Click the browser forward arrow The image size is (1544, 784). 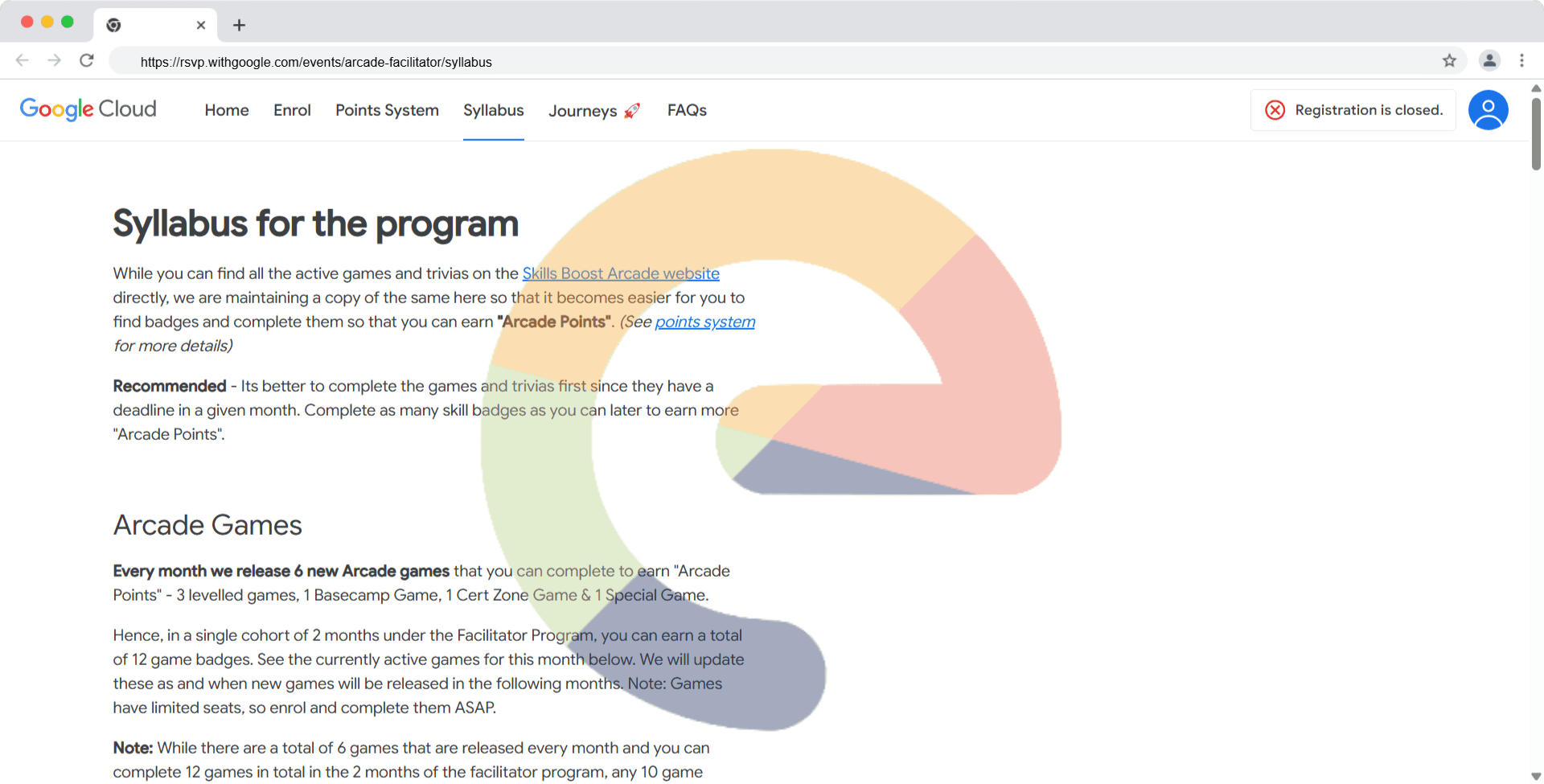coord(54,60)
